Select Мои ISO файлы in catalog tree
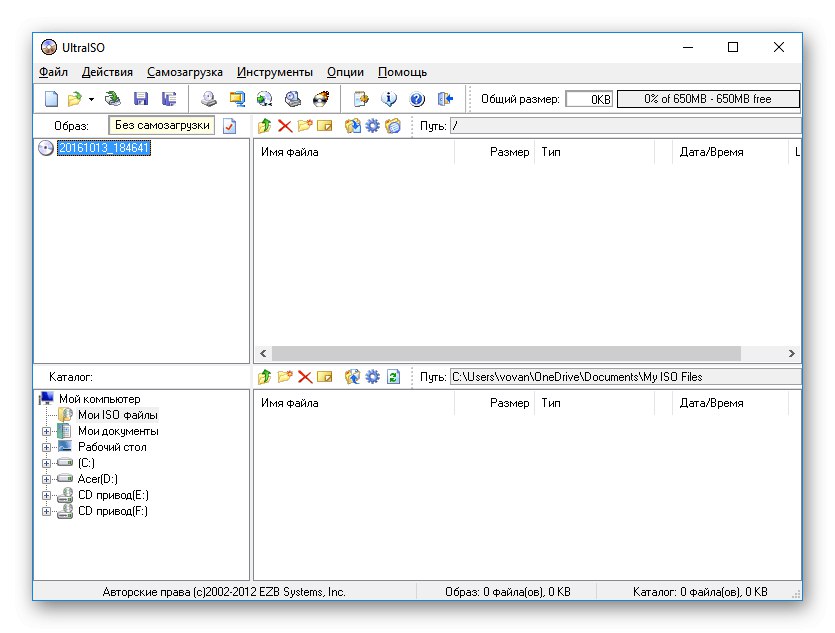The width and height of the screenshot is (835, 633). pos(118,415)
